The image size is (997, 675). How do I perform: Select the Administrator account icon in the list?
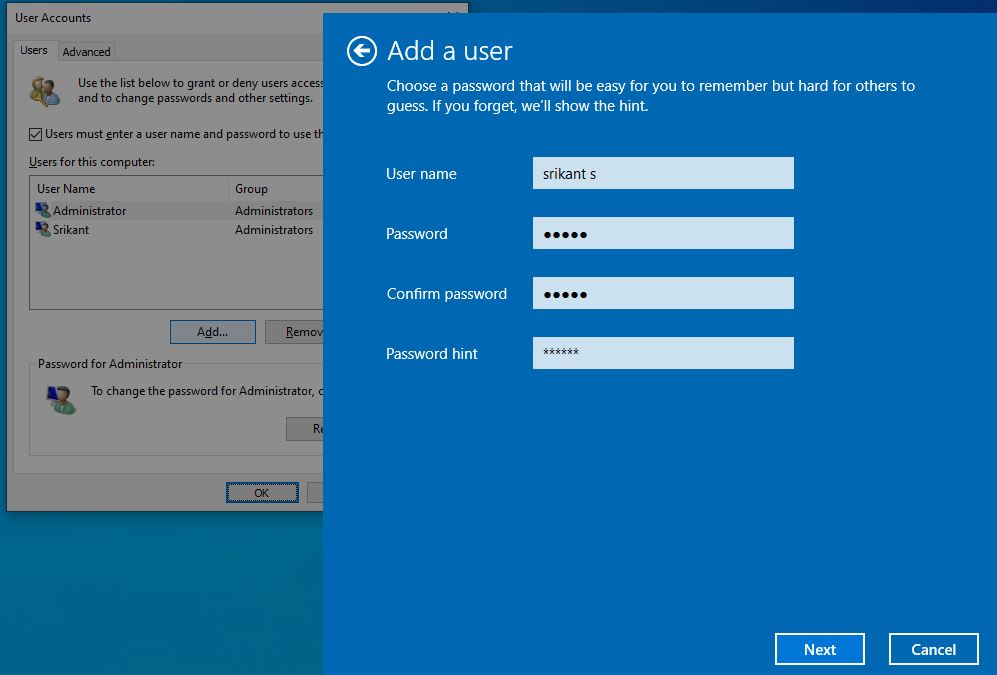[43, 211]
